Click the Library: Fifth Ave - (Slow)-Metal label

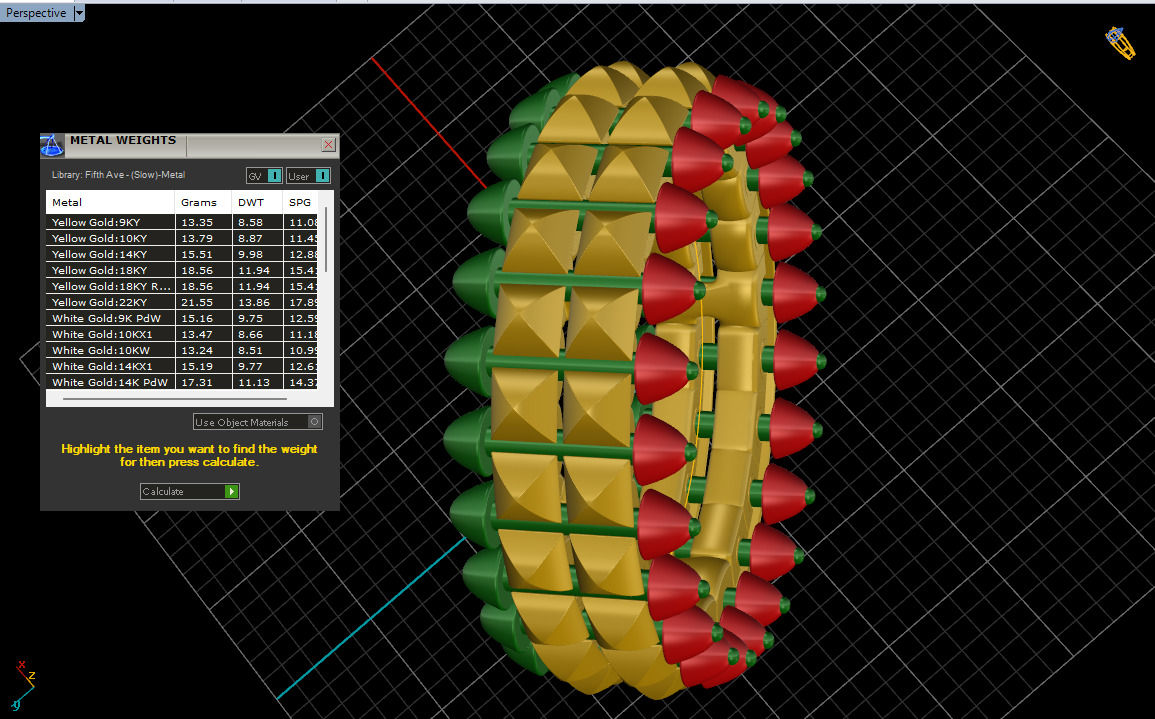tap(118, 175)
